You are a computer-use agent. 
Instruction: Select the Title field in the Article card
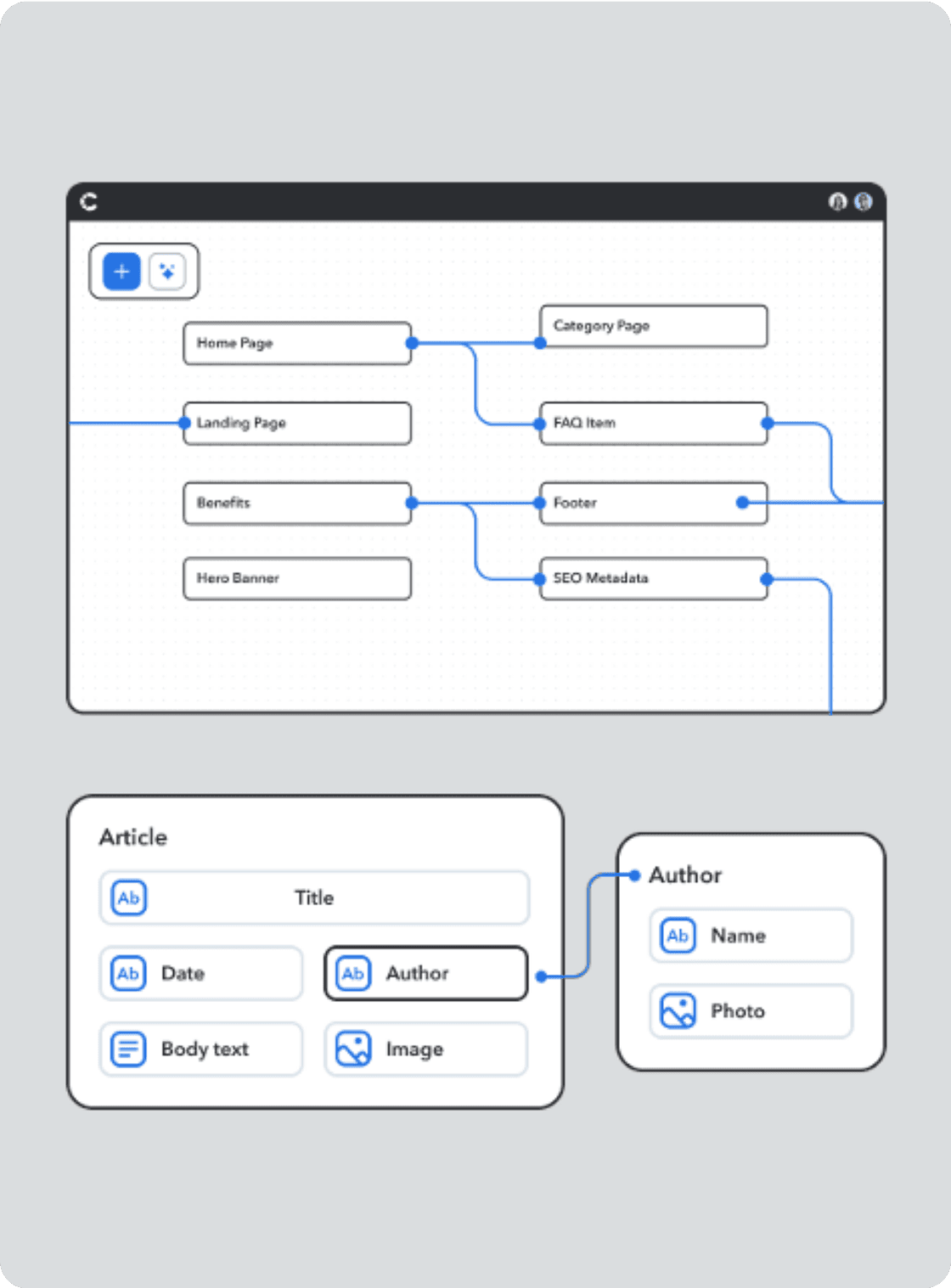click(314, 897)
